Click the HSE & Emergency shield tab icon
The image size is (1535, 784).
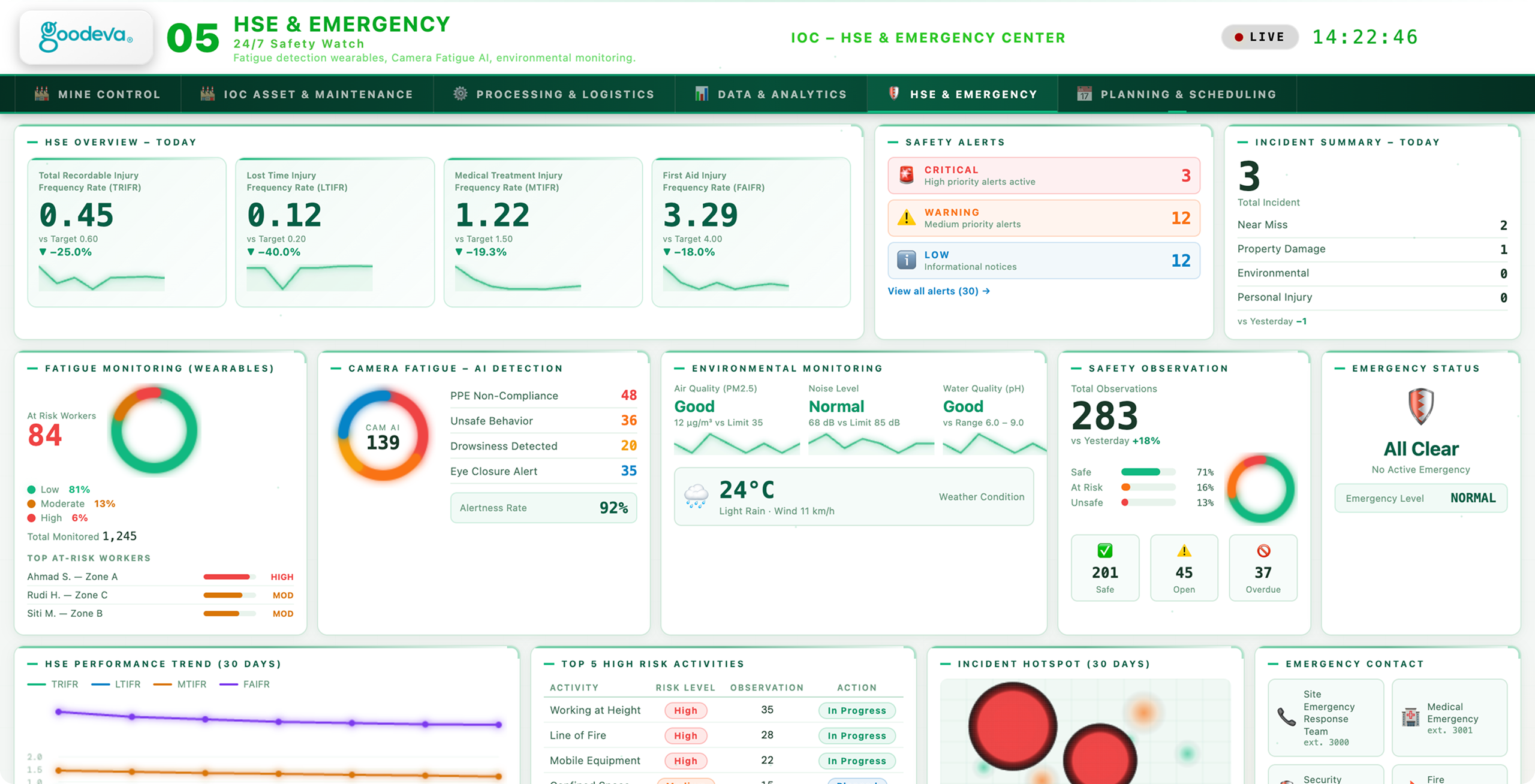point(893,94)
